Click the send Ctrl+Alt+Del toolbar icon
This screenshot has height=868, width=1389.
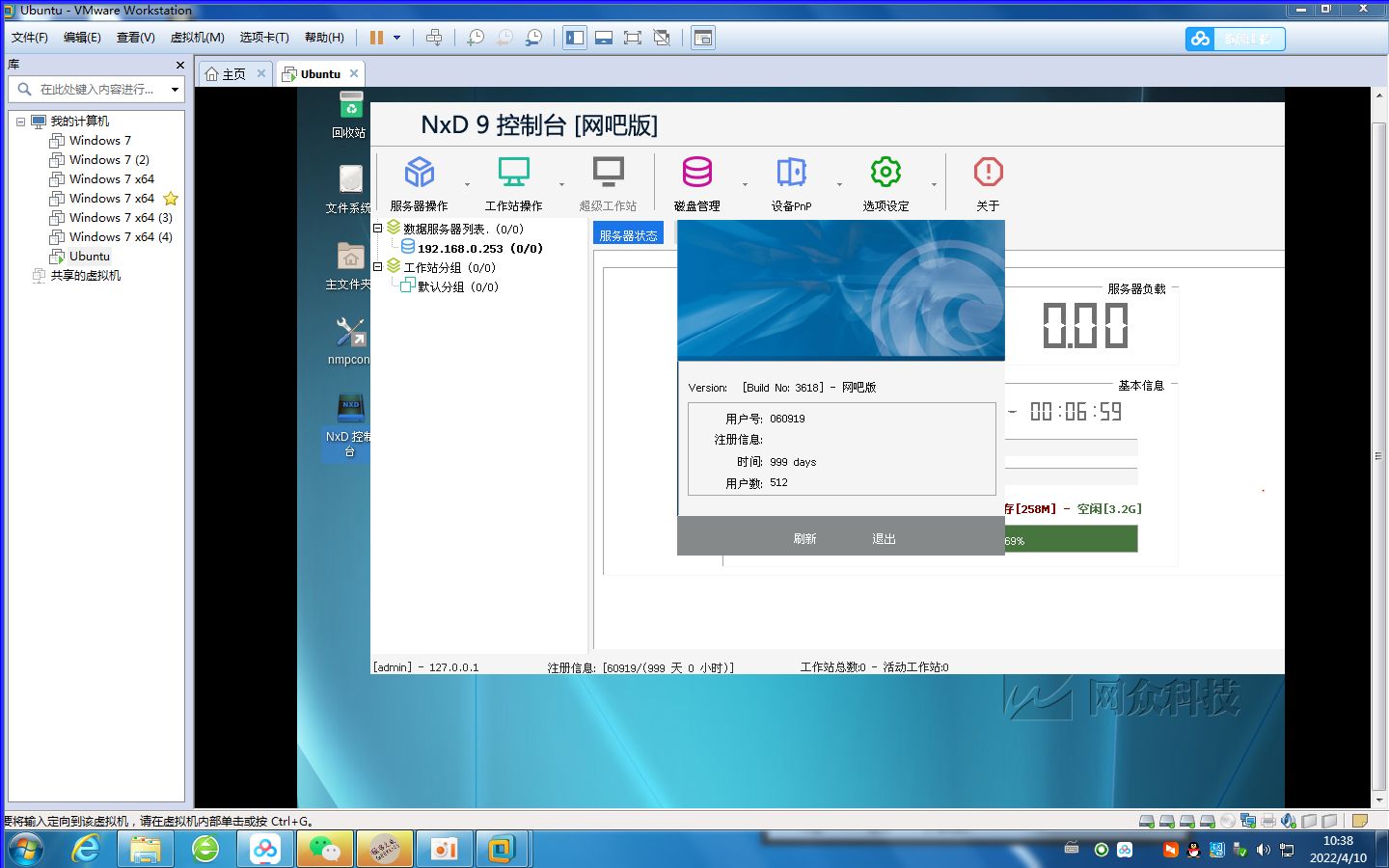[x=434, y=38]
